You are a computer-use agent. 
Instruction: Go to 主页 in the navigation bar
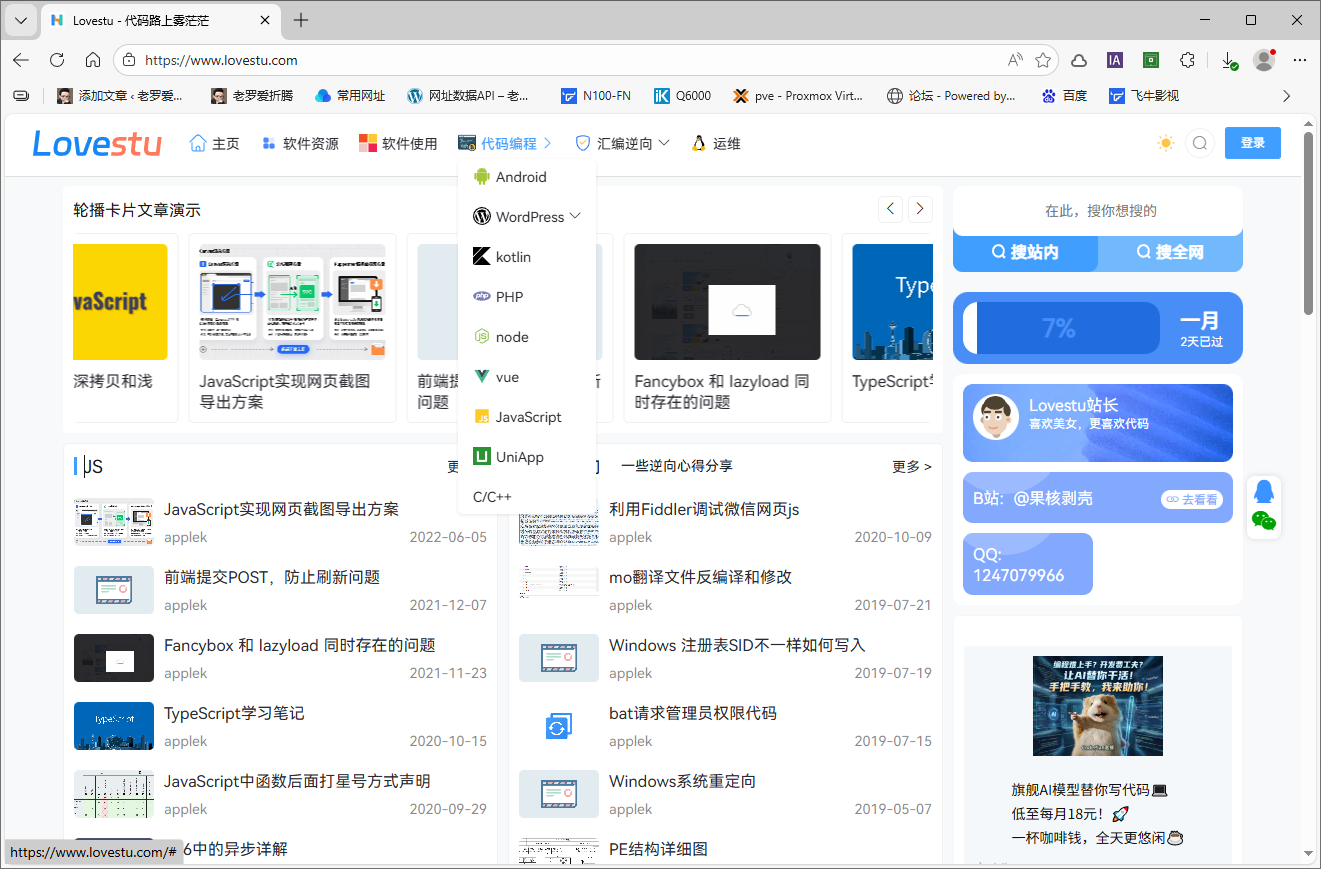click(214, 143)
